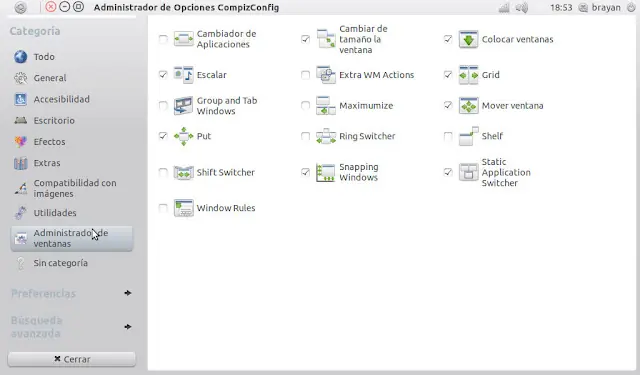Check the Shelf plugin checkbox

(x=448, y=136)
